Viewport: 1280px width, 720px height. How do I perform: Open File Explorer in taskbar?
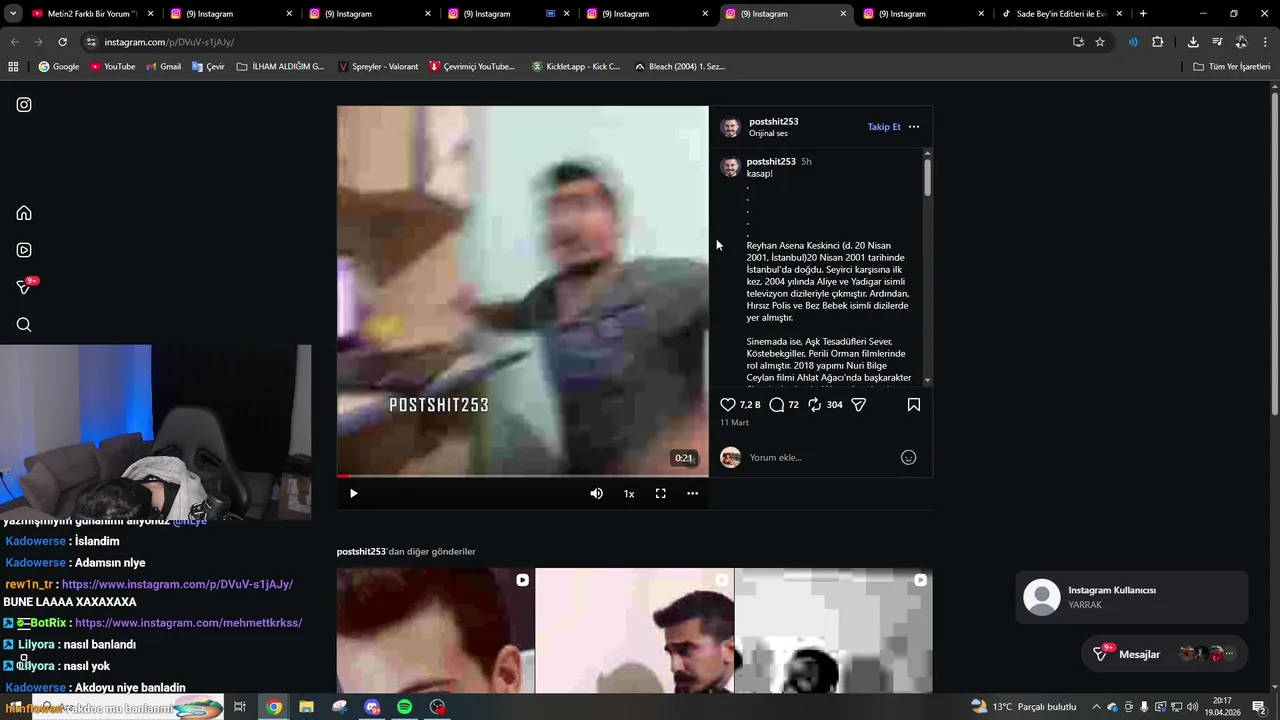click(x=306, y=707)
